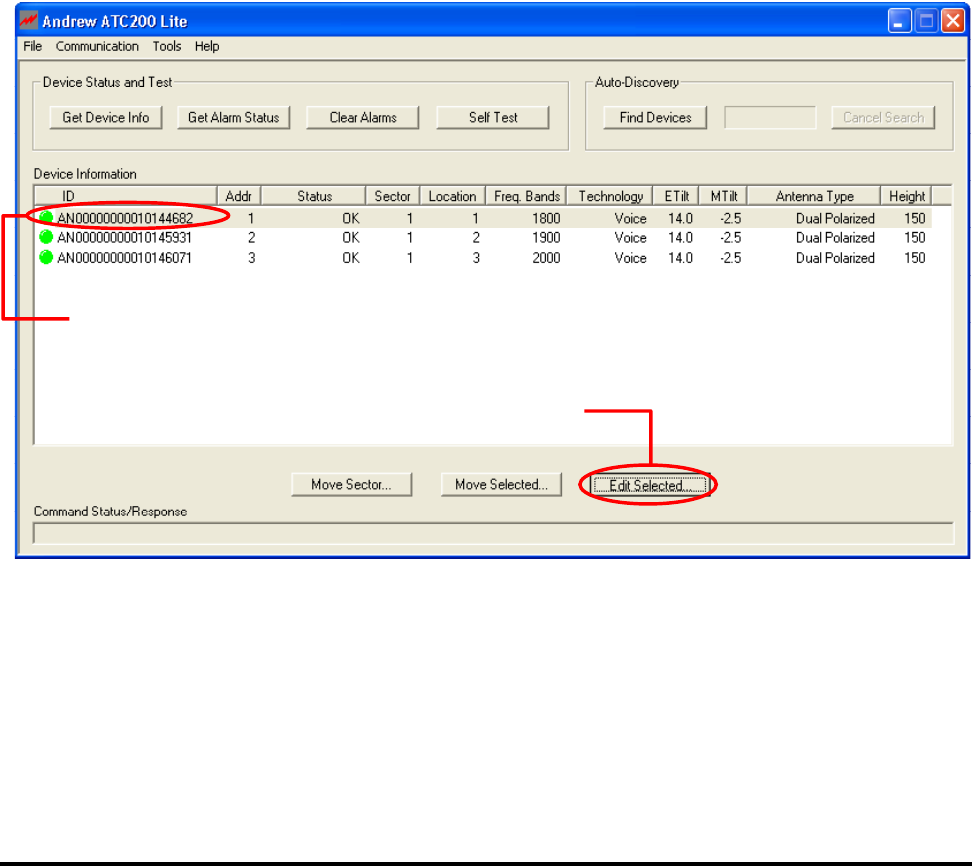Click Dual Polarized in the 1900 row

coord(835,238)
